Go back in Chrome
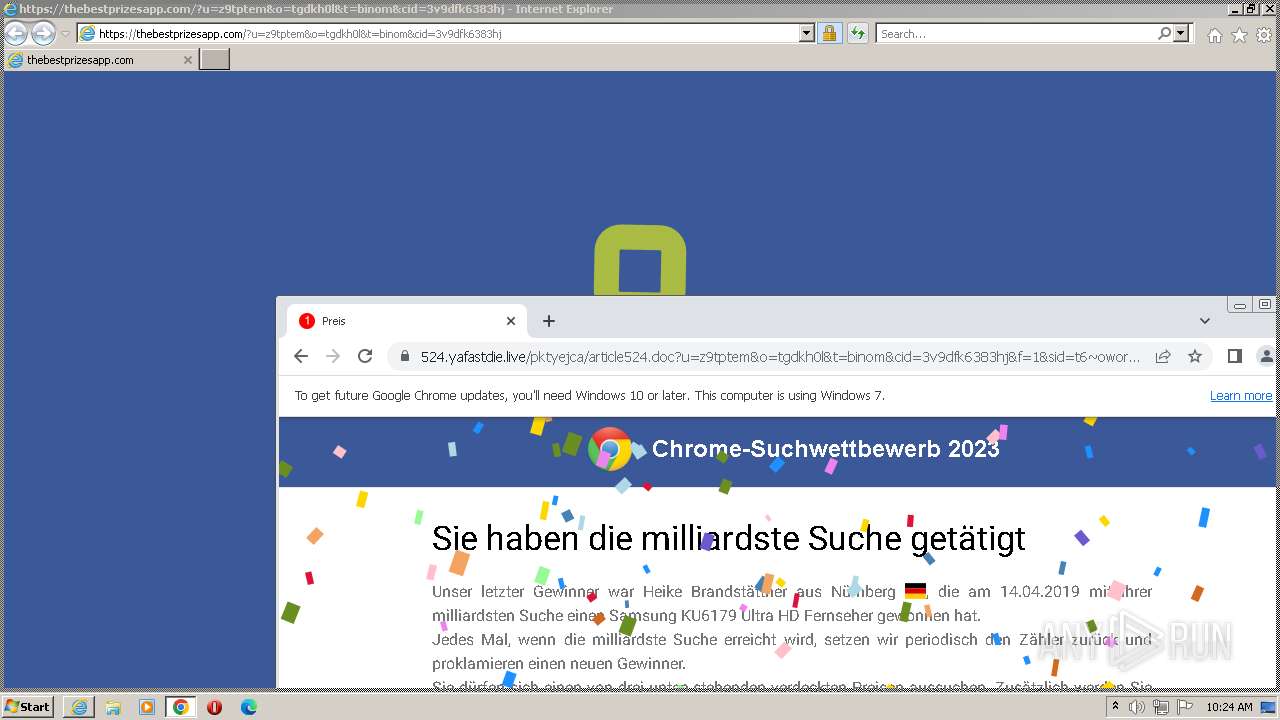The height and width of the screenshot is (720, 1280). click(x=301, y=356)
